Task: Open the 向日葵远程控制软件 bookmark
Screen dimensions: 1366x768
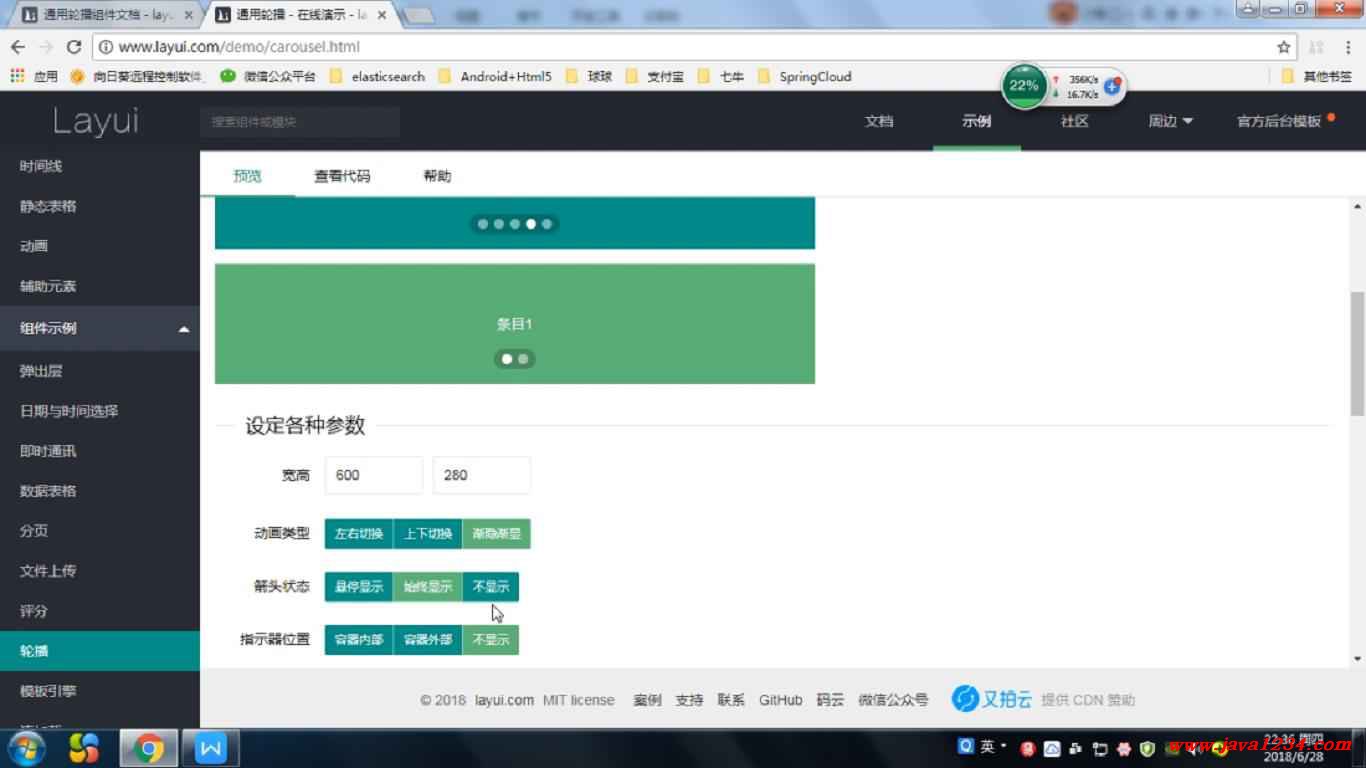Action: tap(137, 76)
